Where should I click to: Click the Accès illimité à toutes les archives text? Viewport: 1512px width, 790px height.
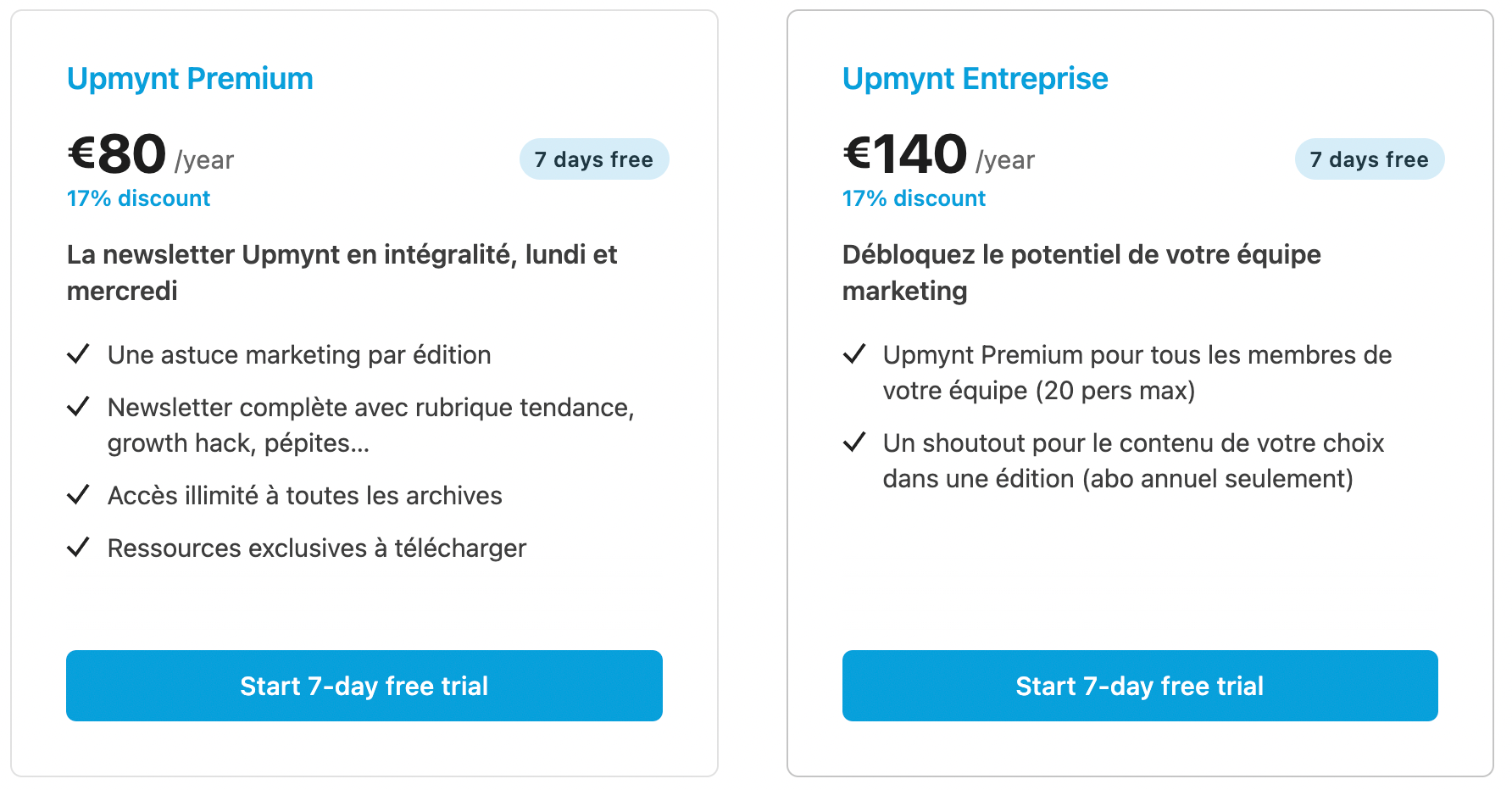305,496
